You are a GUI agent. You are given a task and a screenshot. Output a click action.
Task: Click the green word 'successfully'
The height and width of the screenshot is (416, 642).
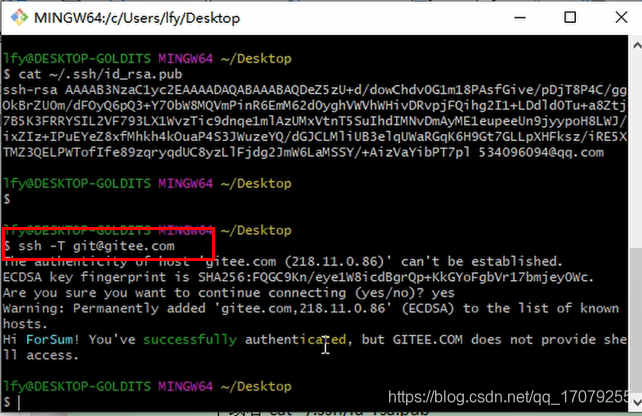[190, 339]
